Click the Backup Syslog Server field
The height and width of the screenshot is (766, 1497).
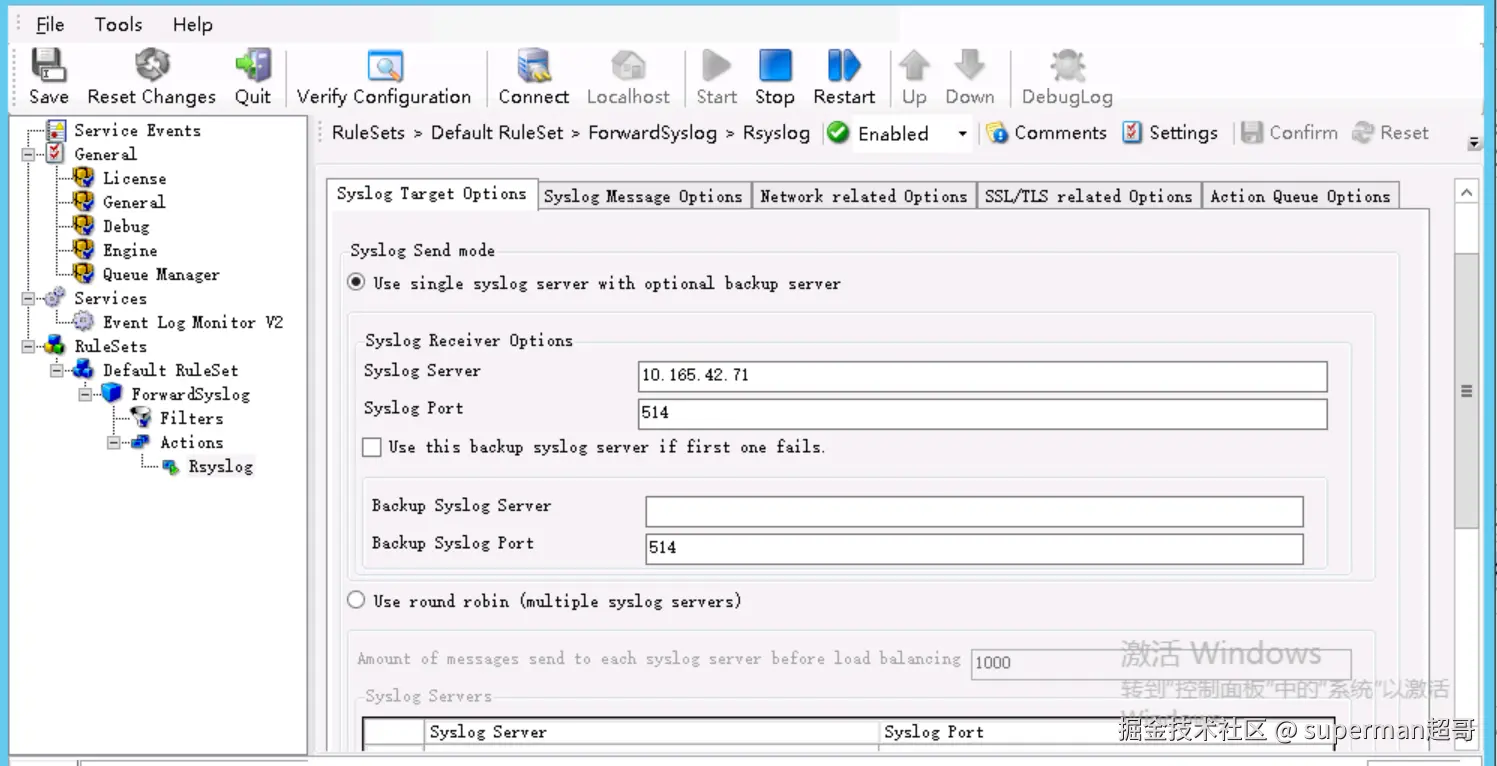974,511
